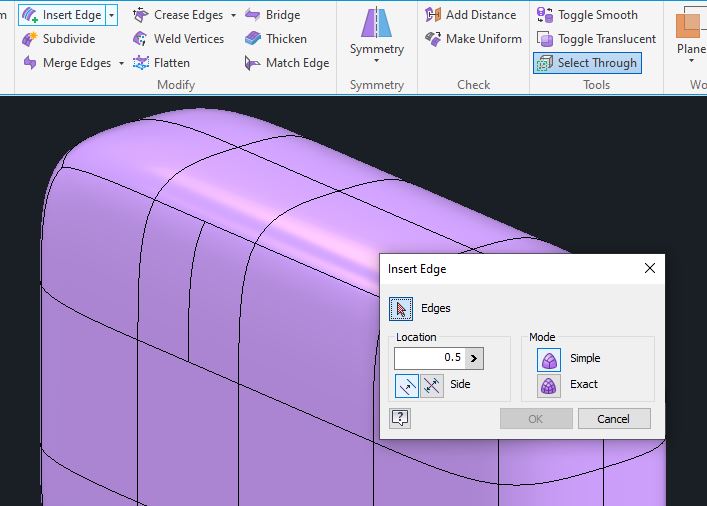The image size is (707, 506).
Task: Click the Flatten tool
Action: tap(161, 63)
